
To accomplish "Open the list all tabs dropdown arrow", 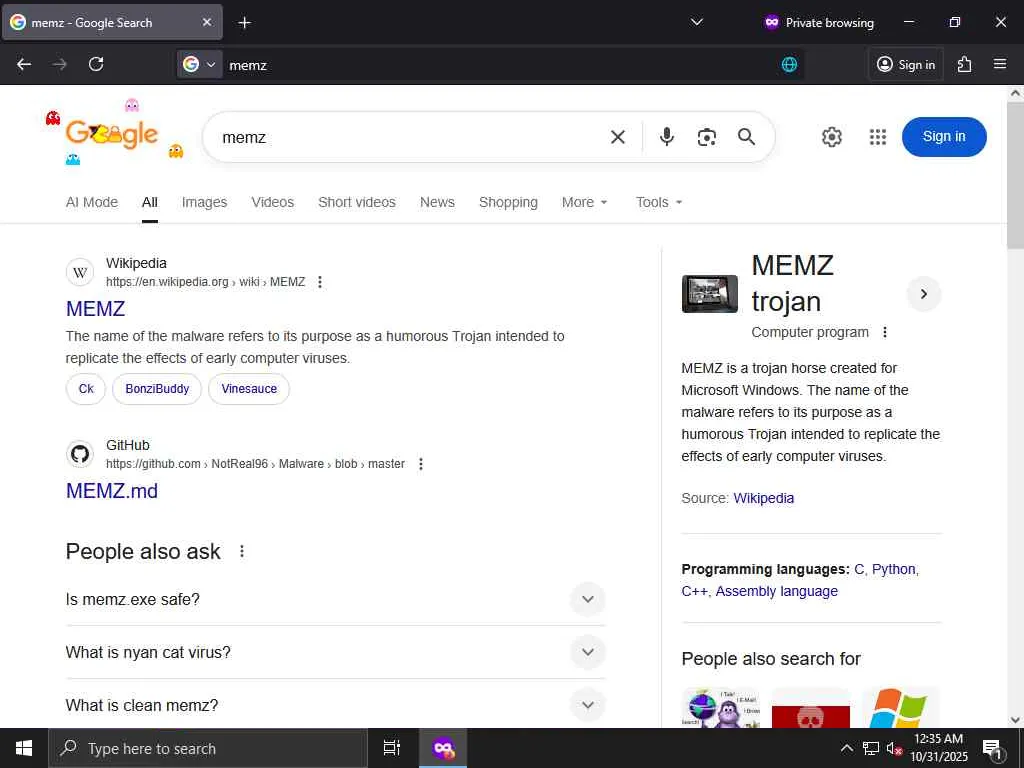I will click(697, 22).
